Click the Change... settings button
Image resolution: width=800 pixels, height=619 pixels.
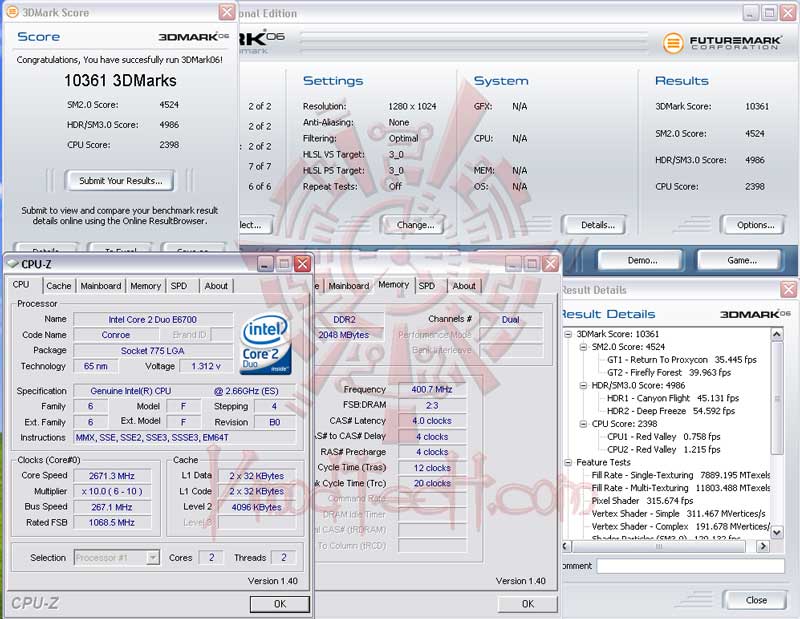coord(415,225)
